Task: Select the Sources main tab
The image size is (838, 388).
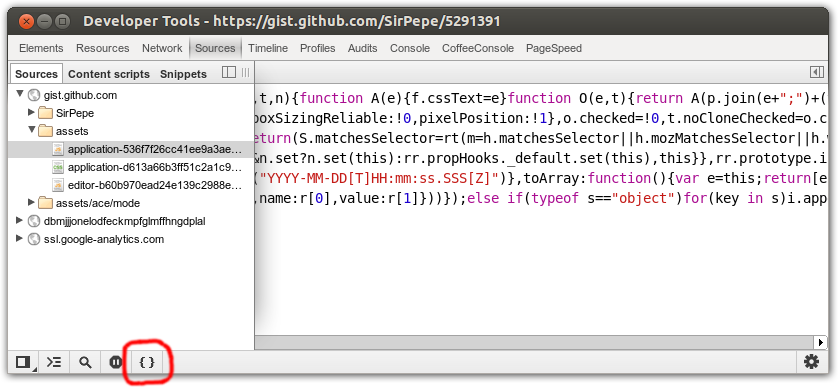Action: [215, 48]
